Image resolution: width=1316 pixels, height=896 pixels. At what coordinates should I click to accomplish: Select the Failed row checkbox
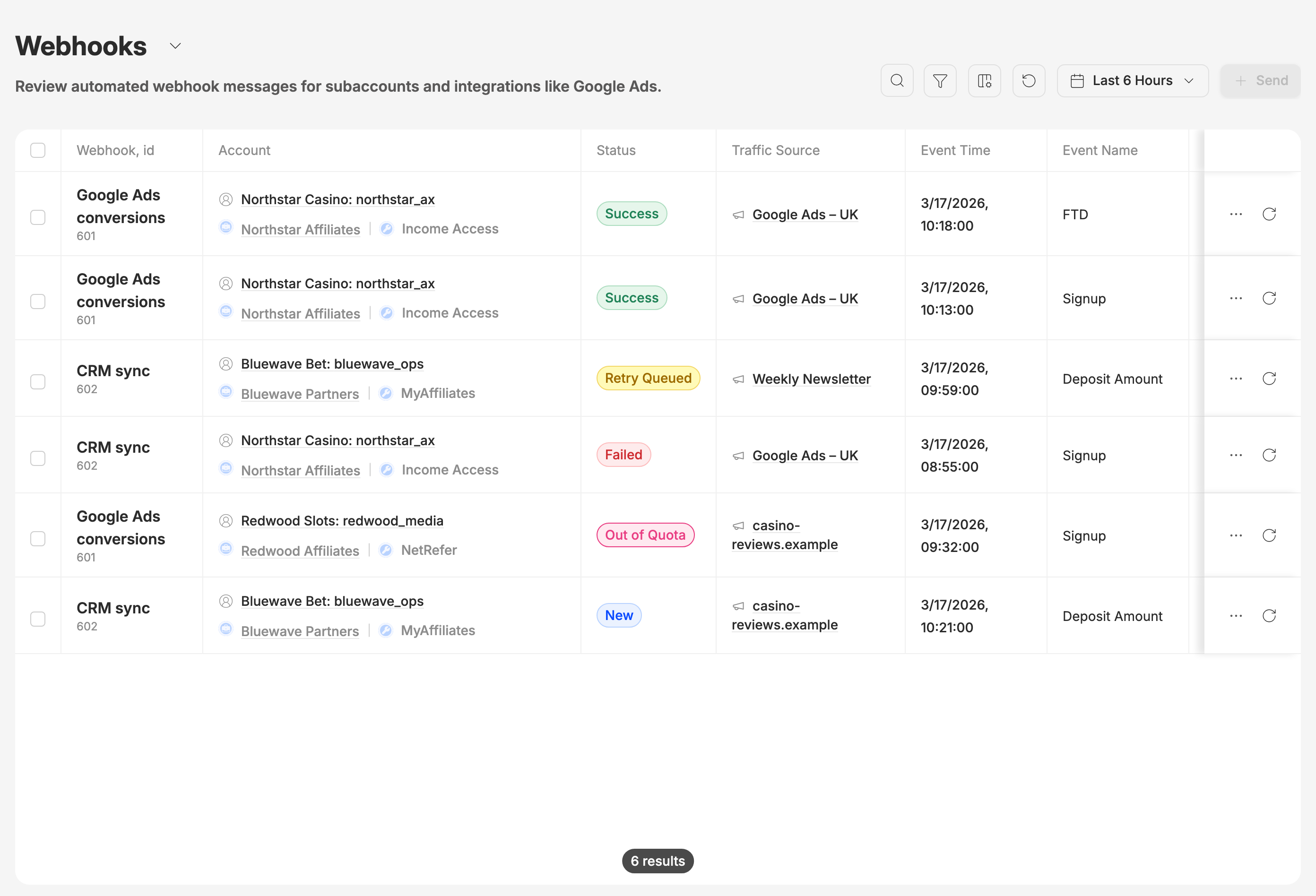[38, 458]
